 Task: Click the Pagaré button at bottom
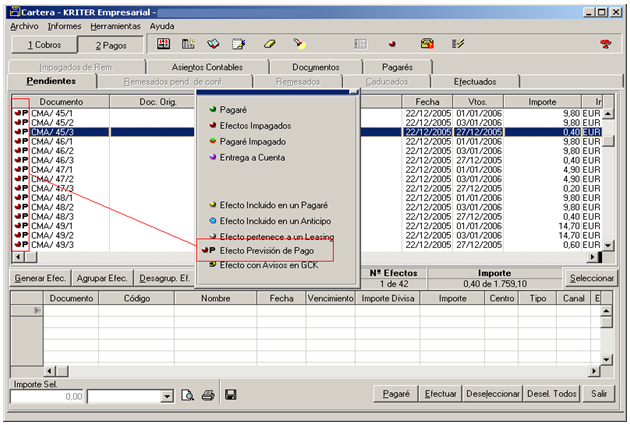pos(396,394)
